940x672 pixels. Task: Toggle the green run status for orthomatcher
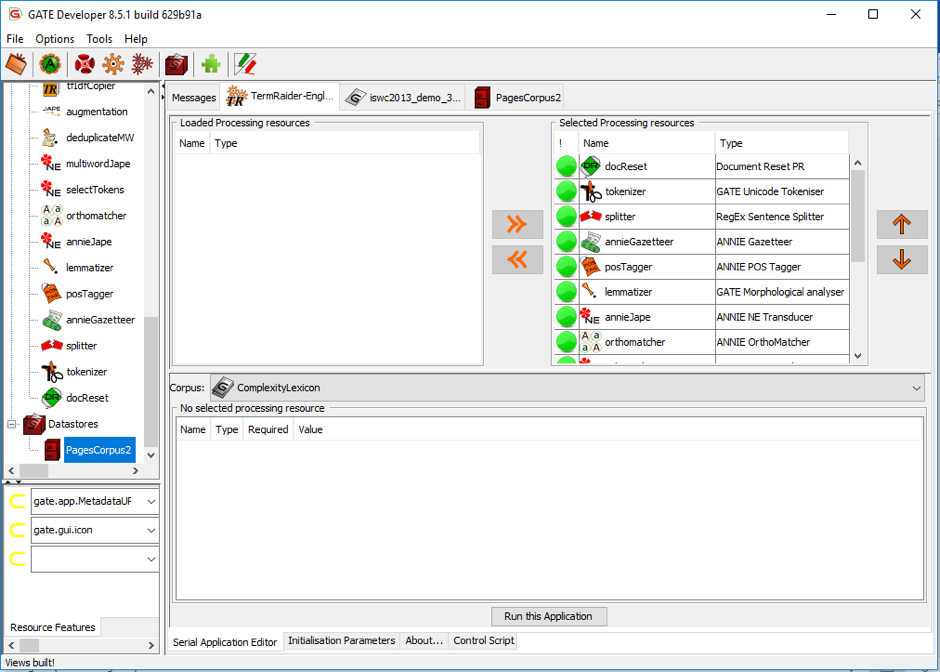click(x=566, y=342)
